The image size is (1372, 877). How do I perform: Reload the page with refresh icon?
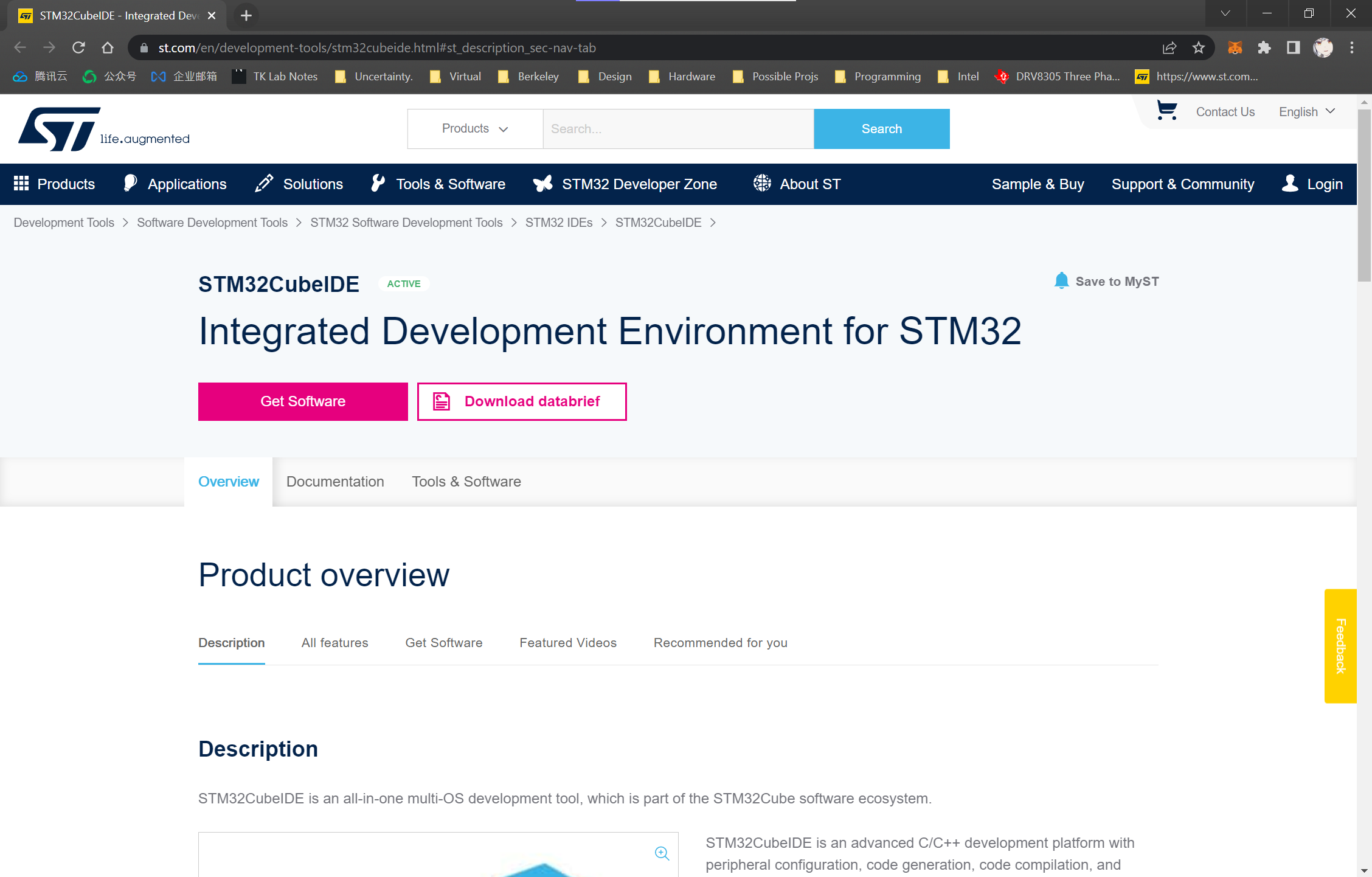(x=78, y=47)
